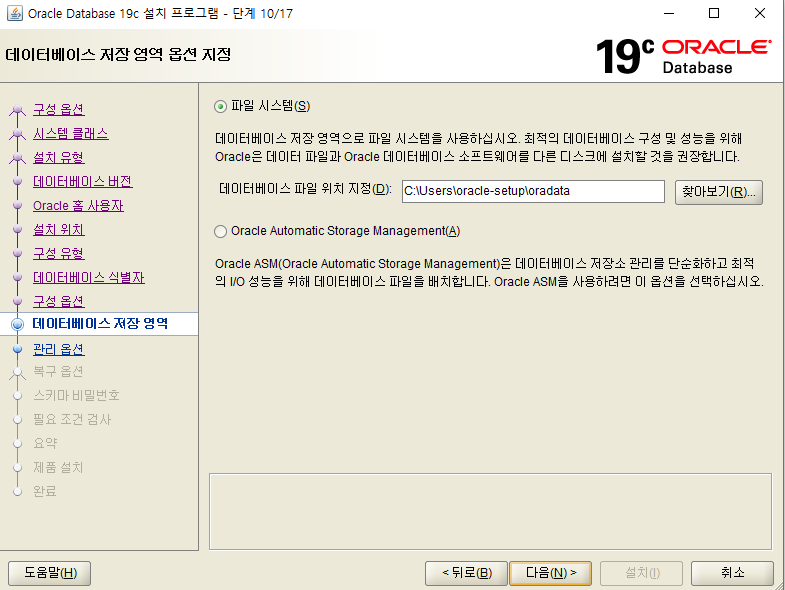
Task: Click the greyed 스키마 비밀번호 step
Action: point(76,396)
